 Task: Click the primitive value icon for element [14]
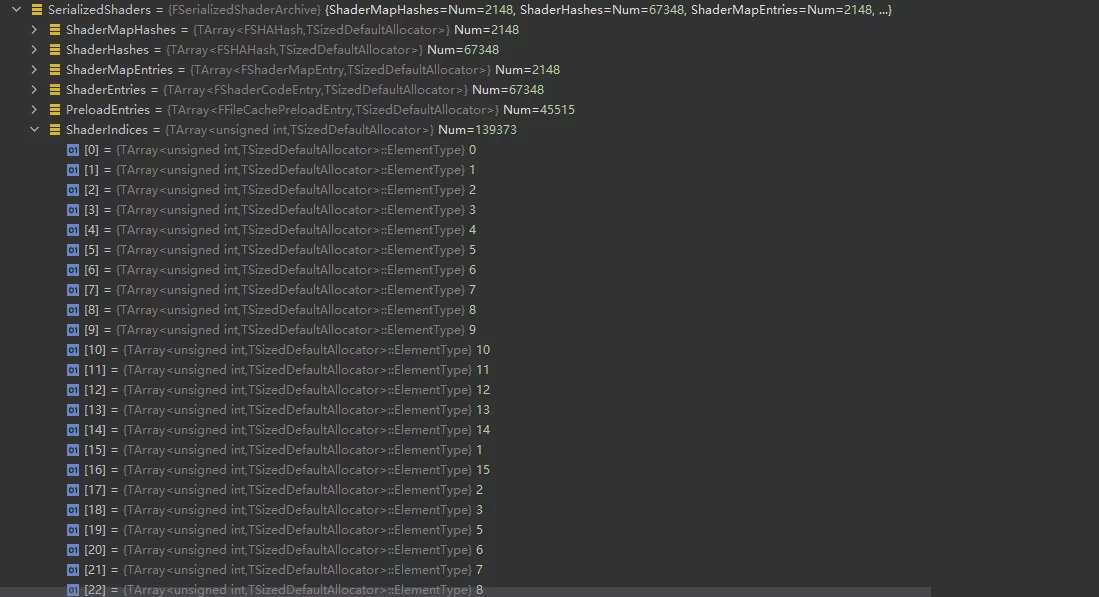73,430
